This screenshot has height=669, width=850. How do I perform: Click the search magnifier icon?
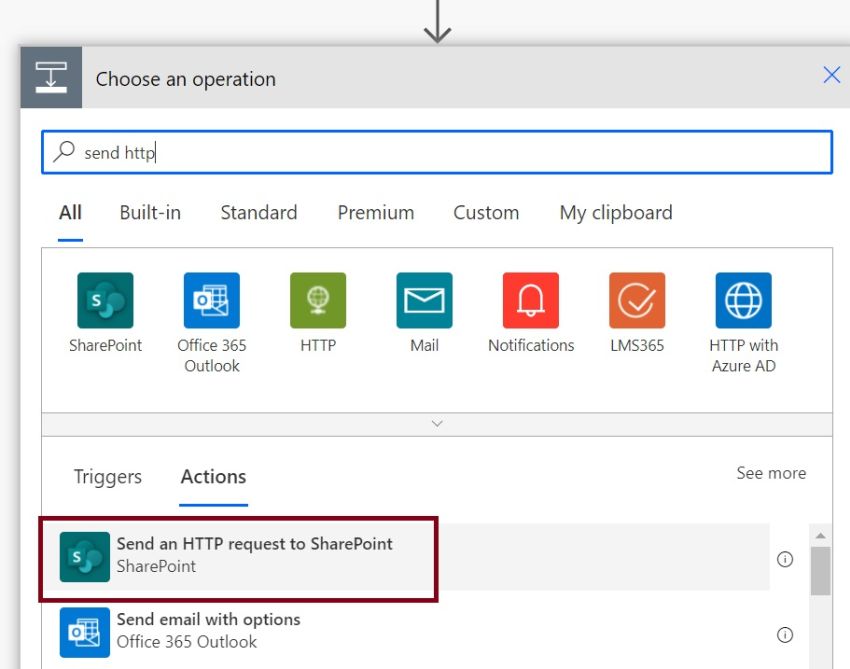pyautogui.click(x=63, y=150)
